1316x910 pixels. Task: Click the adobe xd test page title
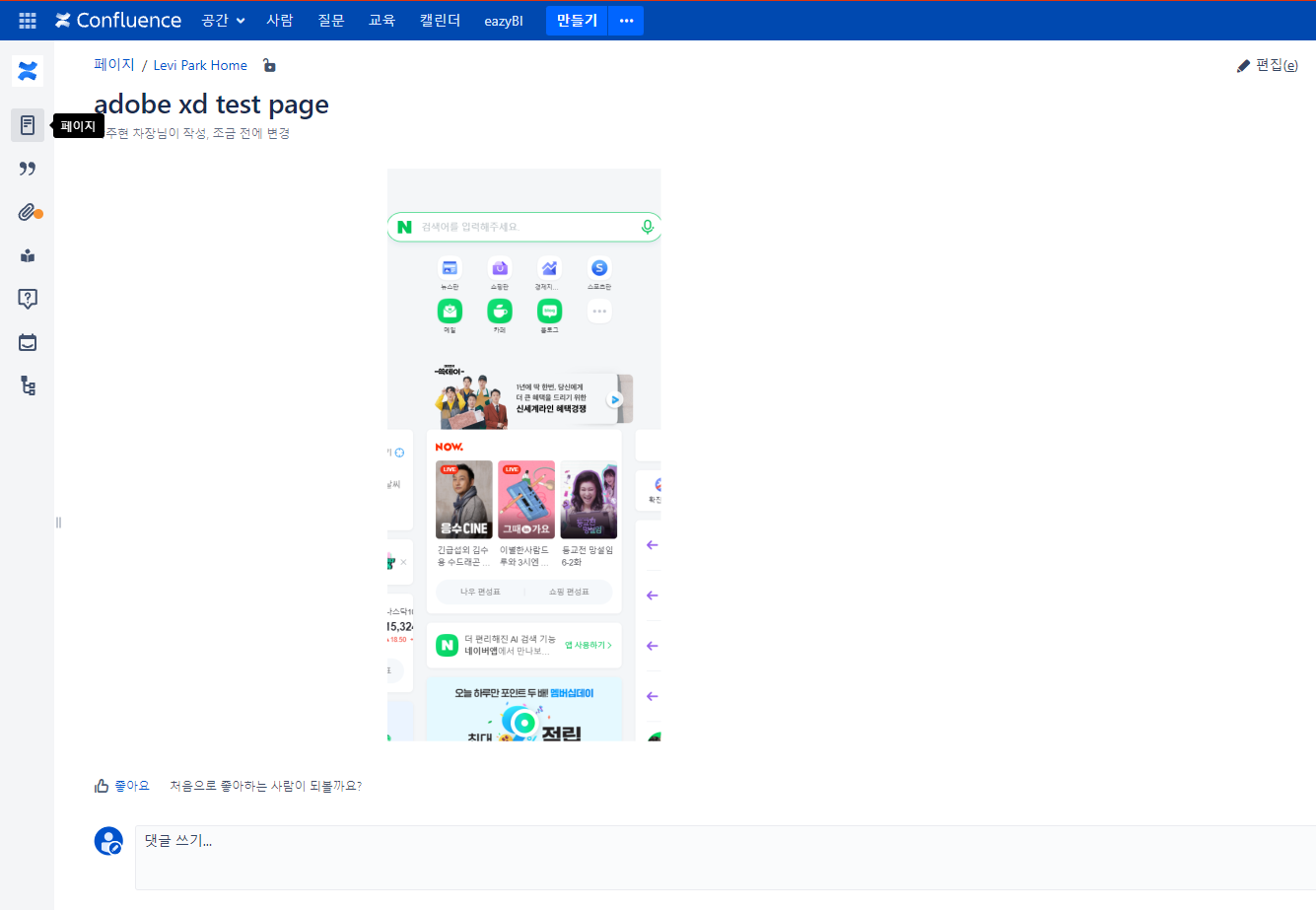coord(211,105)
